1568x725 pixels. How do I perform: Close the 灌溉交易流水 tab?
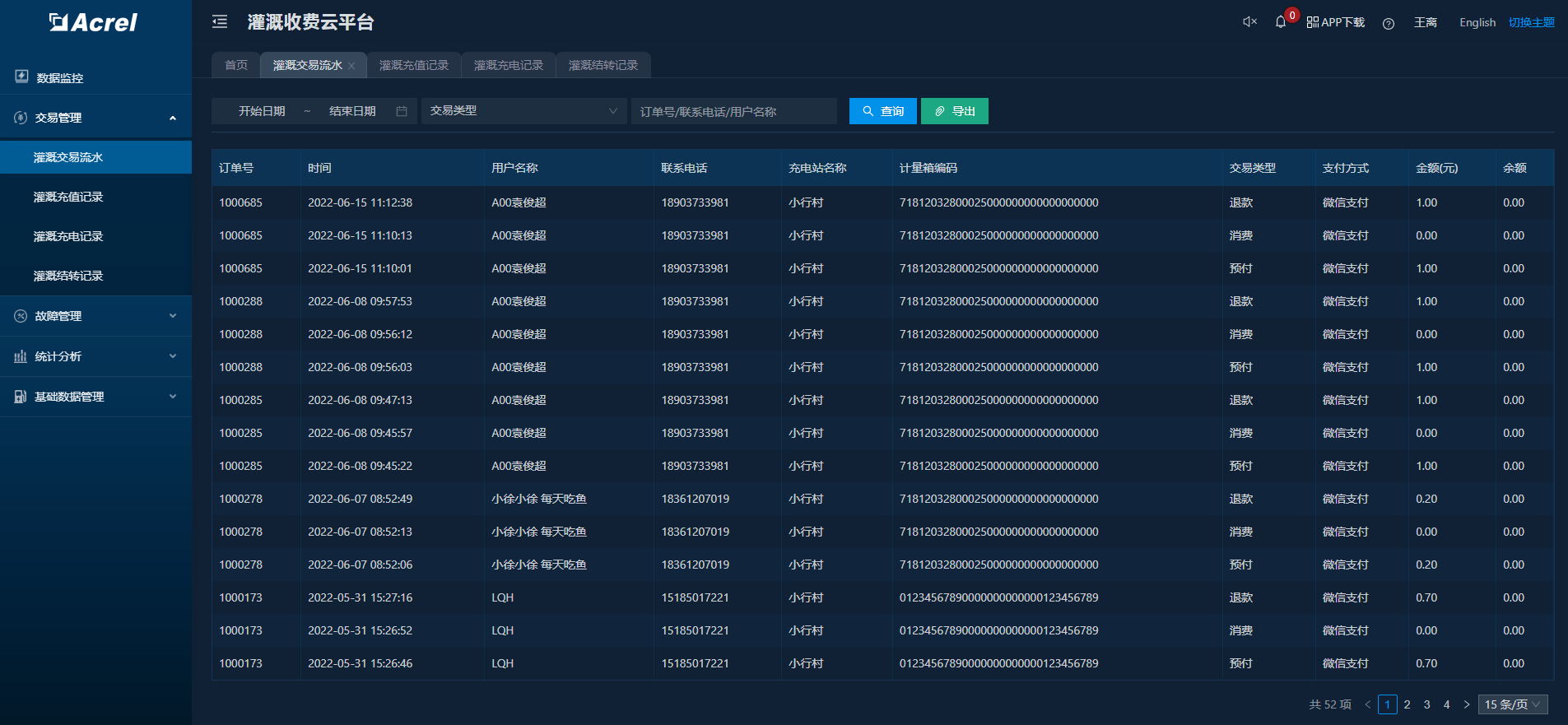tap(351, 66)
